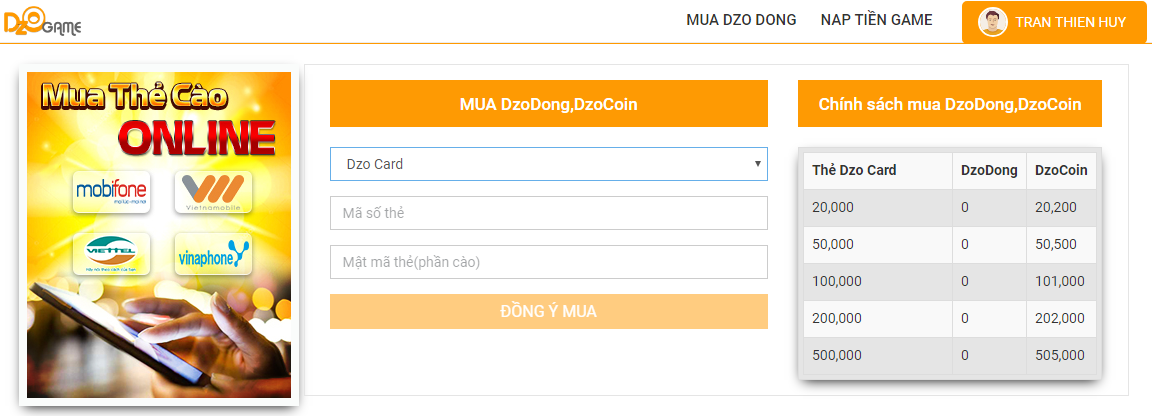Click the MUA DzoDong,DzoCoin header

tap(548, 104)
